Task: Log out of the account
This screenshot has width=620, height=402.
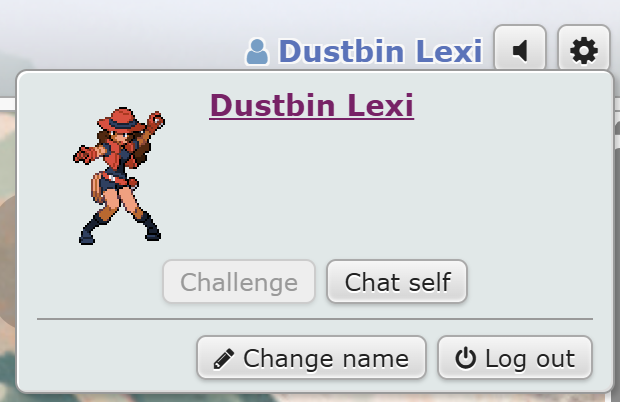Action: [515, 358]
